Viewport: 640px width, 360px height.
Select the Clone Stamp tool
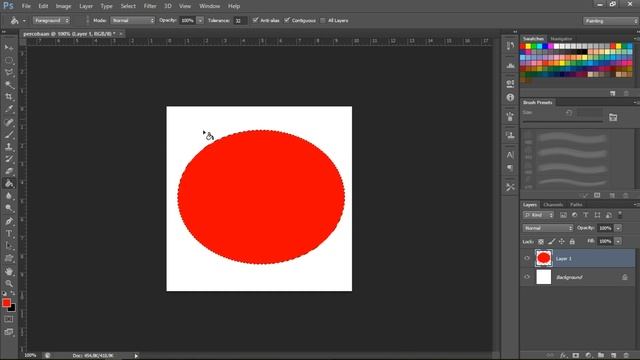[x=9, y=147]
